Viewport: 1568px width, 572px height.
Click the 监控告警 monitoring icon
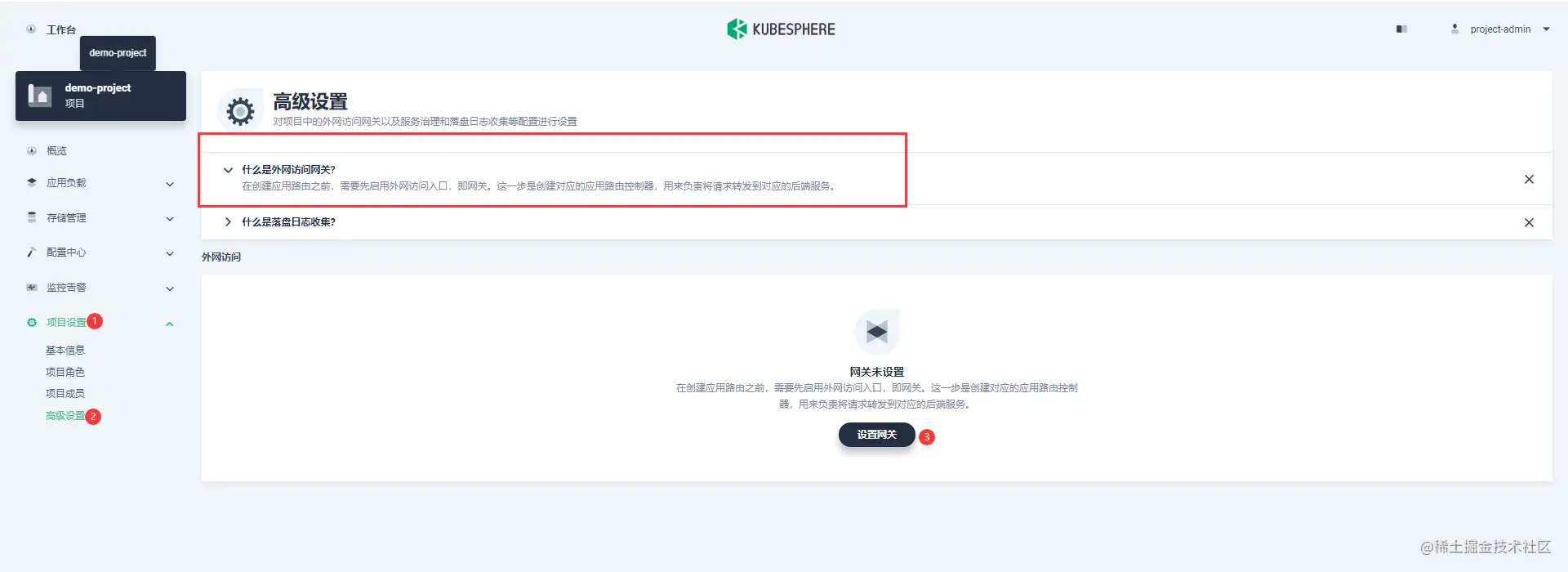pos(32,288)
